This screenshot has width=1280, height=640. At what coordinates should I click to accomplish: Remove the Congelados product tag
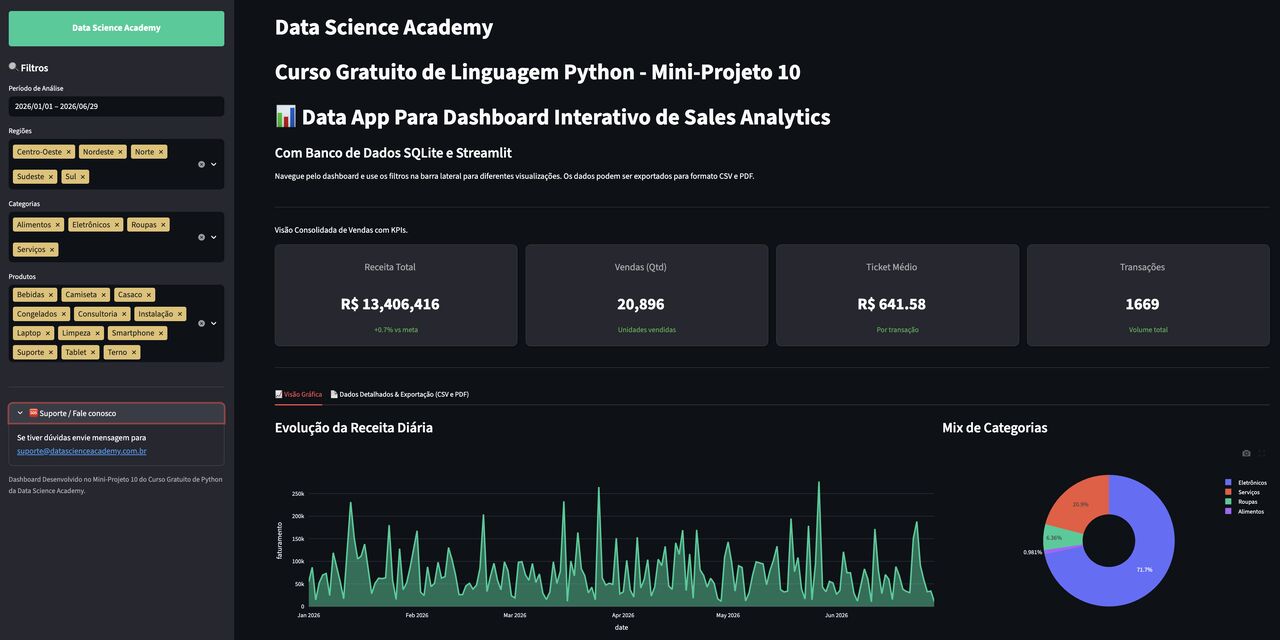coord(63,314)
